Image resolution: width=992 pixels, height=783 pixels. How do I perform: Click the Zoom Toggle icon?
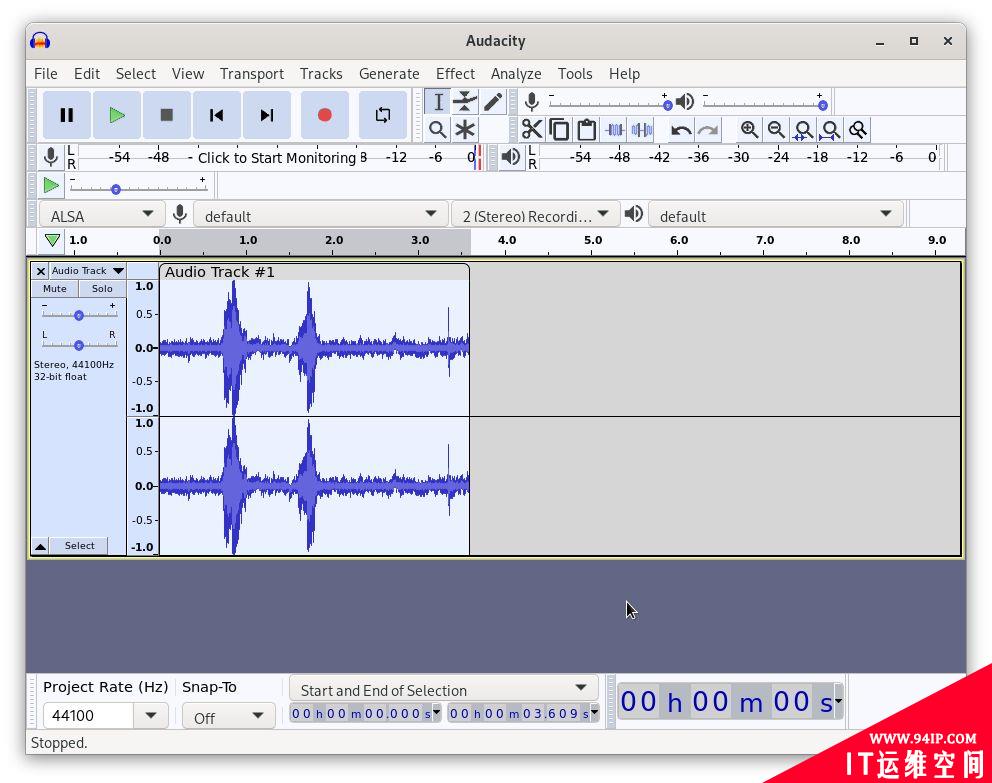coord(858,130)
